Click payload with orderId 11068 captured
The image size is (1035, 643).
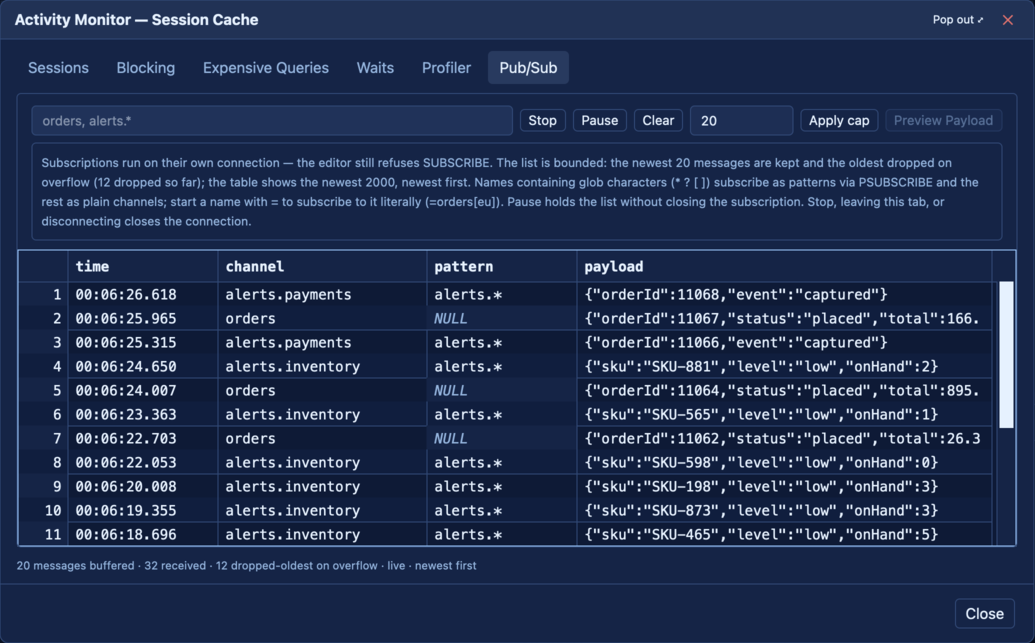pyautogui.click(x=784, y=294)
